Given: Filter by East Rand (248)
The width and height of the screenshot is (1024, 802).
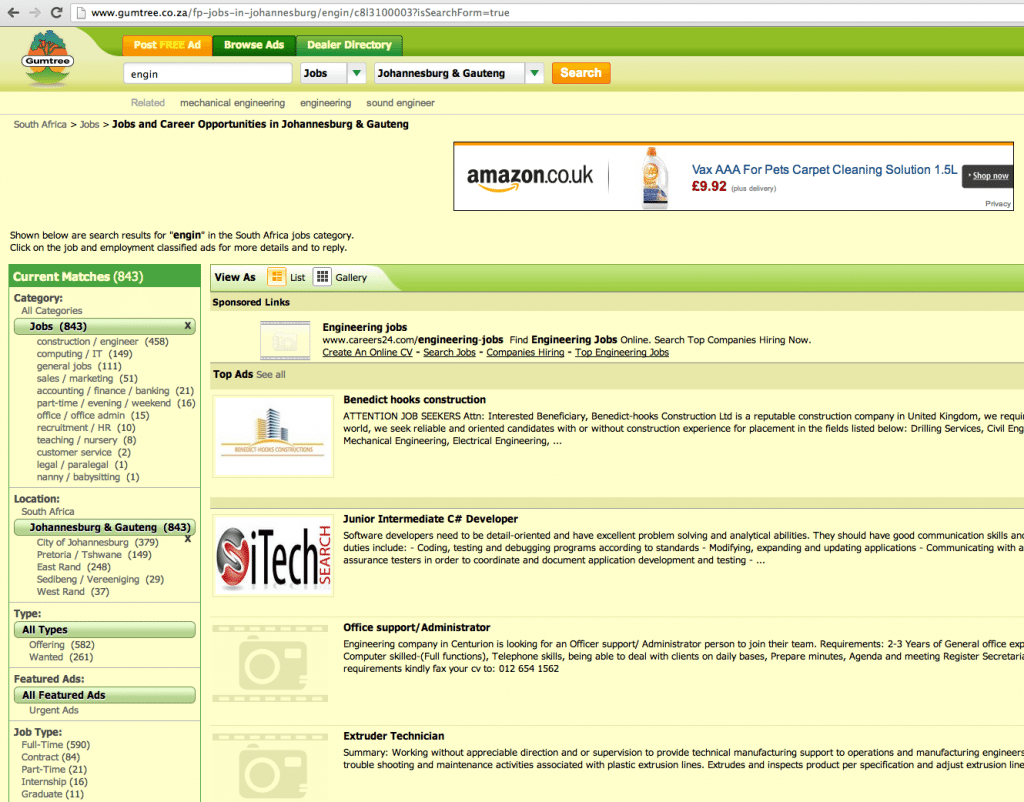Looking at the screenshot, I should [x=73, y=568].
